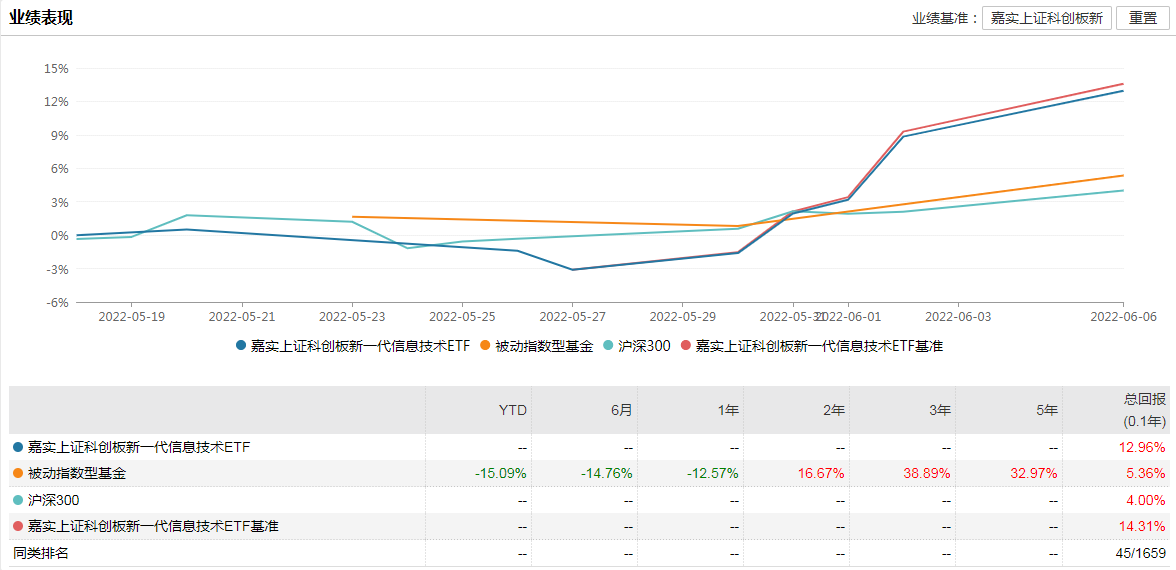Click the 被动指数型基金 name in the table
The image size is (1176, 570).
(x=77, y=474)
